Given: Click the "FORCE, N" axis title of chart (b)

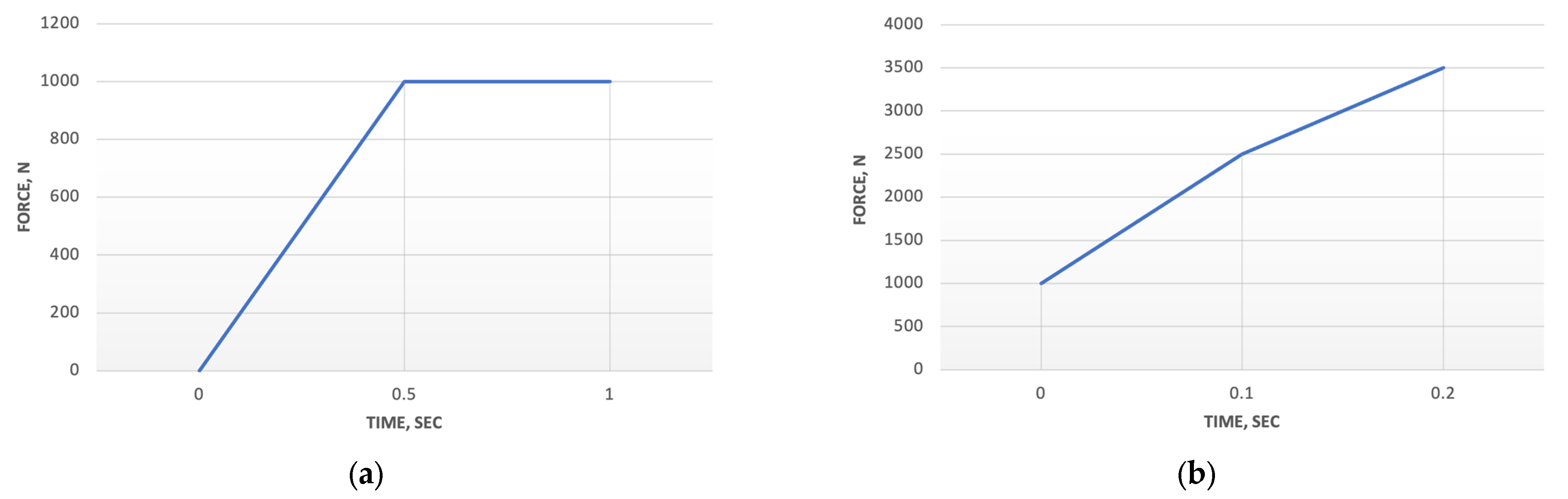Looking at the screenshot, I should point(859,190).
